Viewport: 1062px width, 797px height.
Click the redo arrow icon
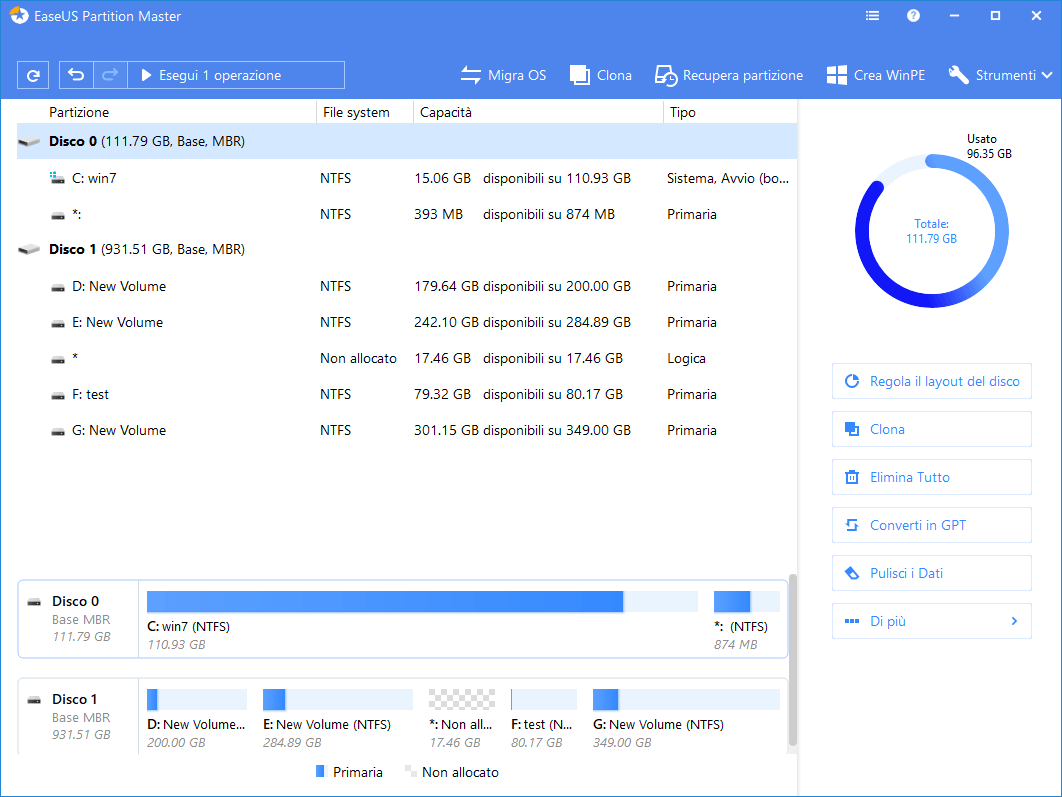coord(110,75)
